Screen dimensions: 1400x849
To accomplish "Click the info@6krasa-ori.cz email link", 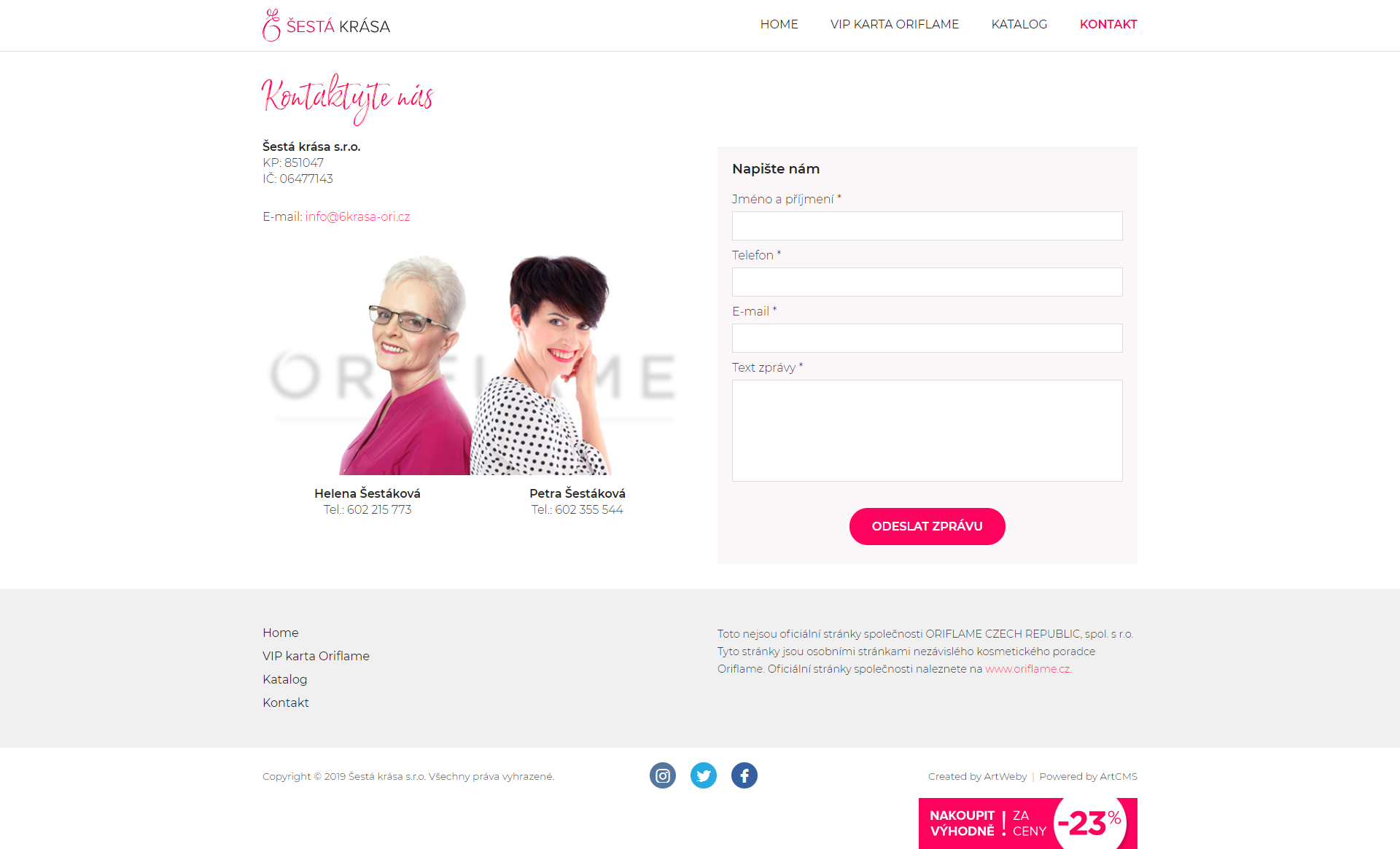I will point(357,216).
